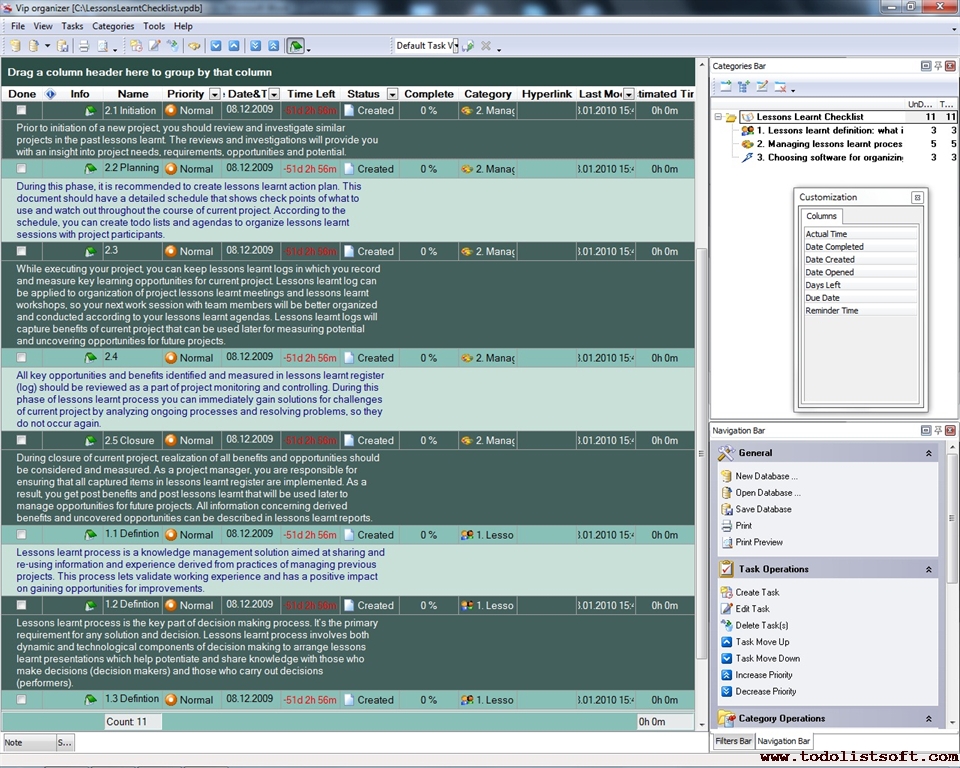Click the double down-arrow Decrease Priority toolbar icon
This screenshot has width=960, height=768.
click(255, 46)
